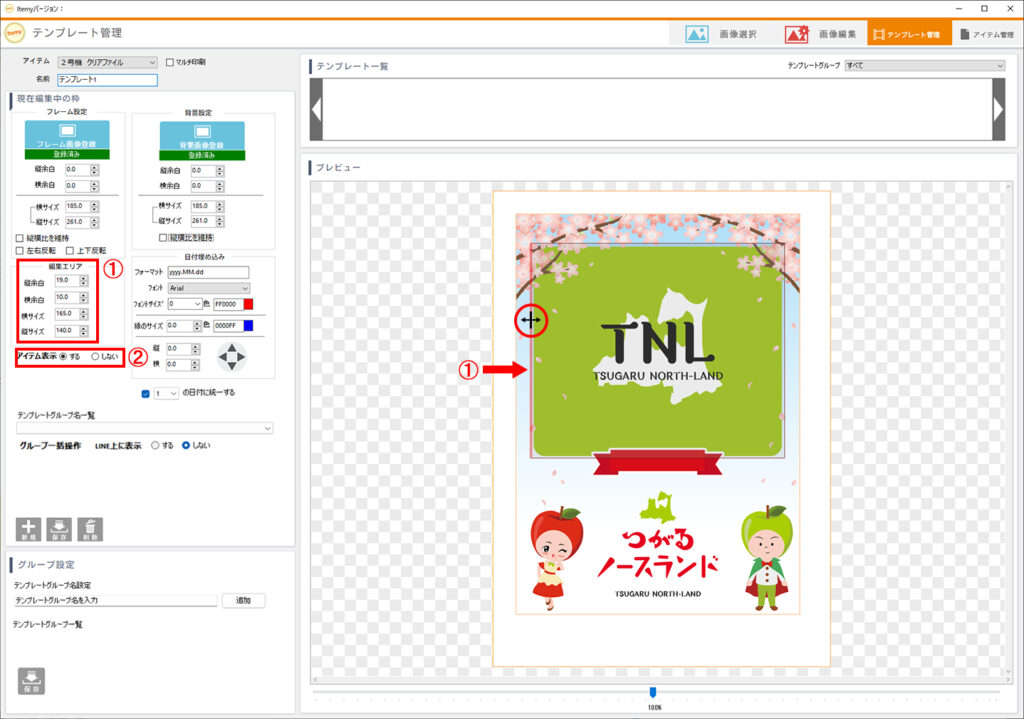Switch to the 画像選択 tab
This screenshot has height=719, width=1024.
pos(722,34)
